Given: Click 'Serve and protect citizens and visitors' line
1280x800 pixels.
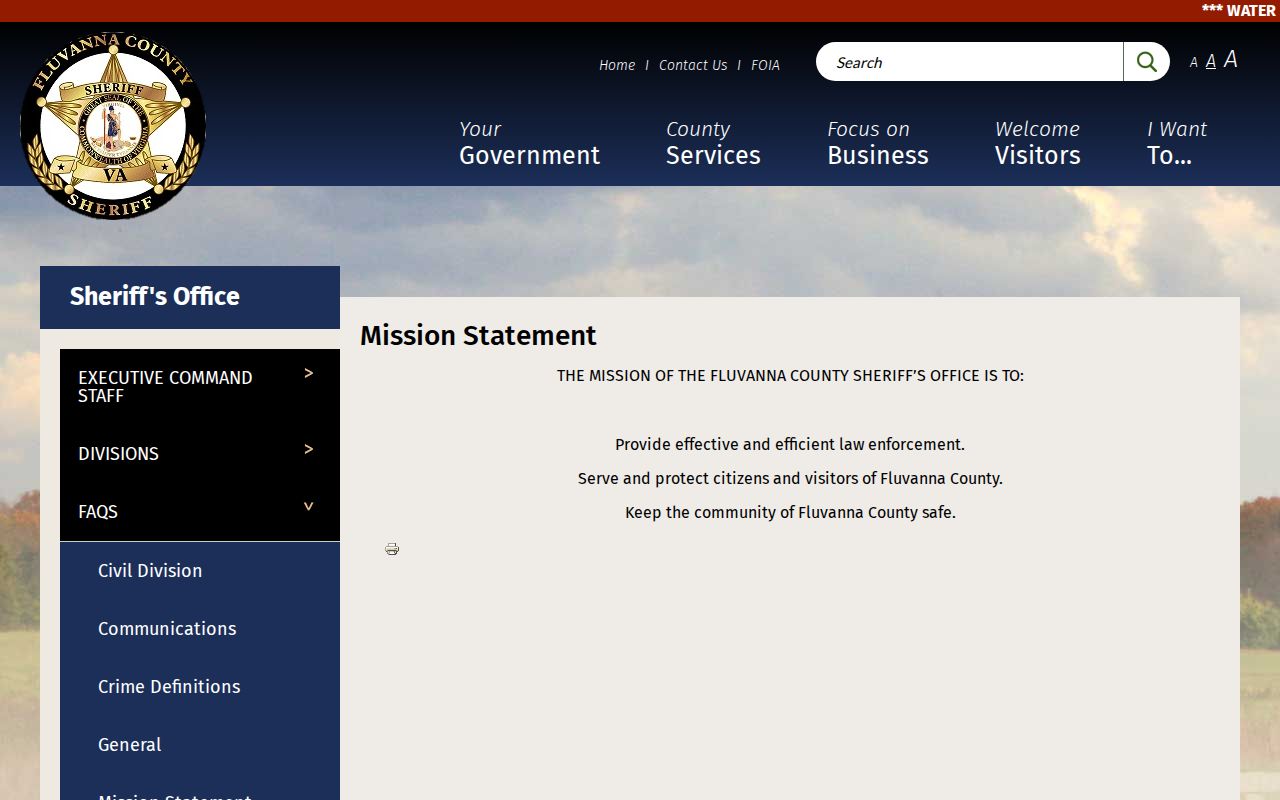Looking at the screenshot, I should pyautogui.click(x=790, y=479).
